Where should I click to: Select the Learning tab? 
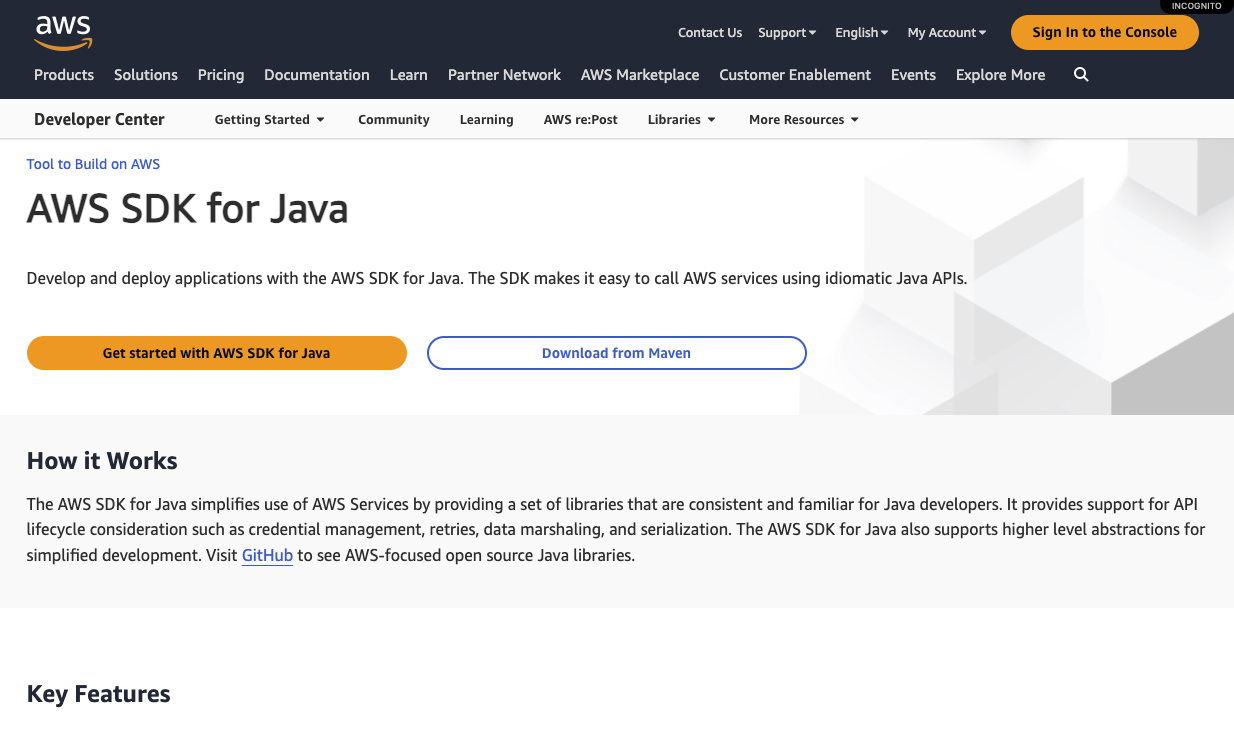point(487,120)
